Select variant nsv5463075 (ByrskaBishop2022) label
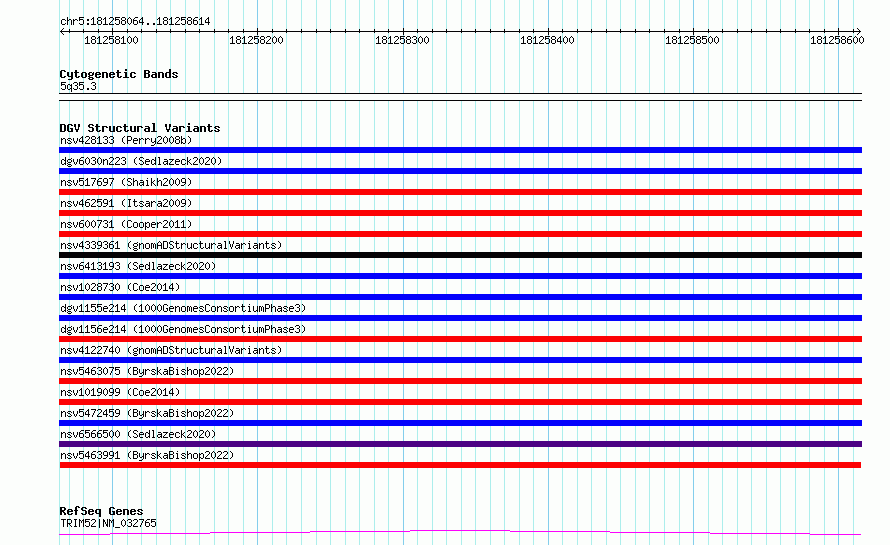890x545 pixels. pos(147,371)
